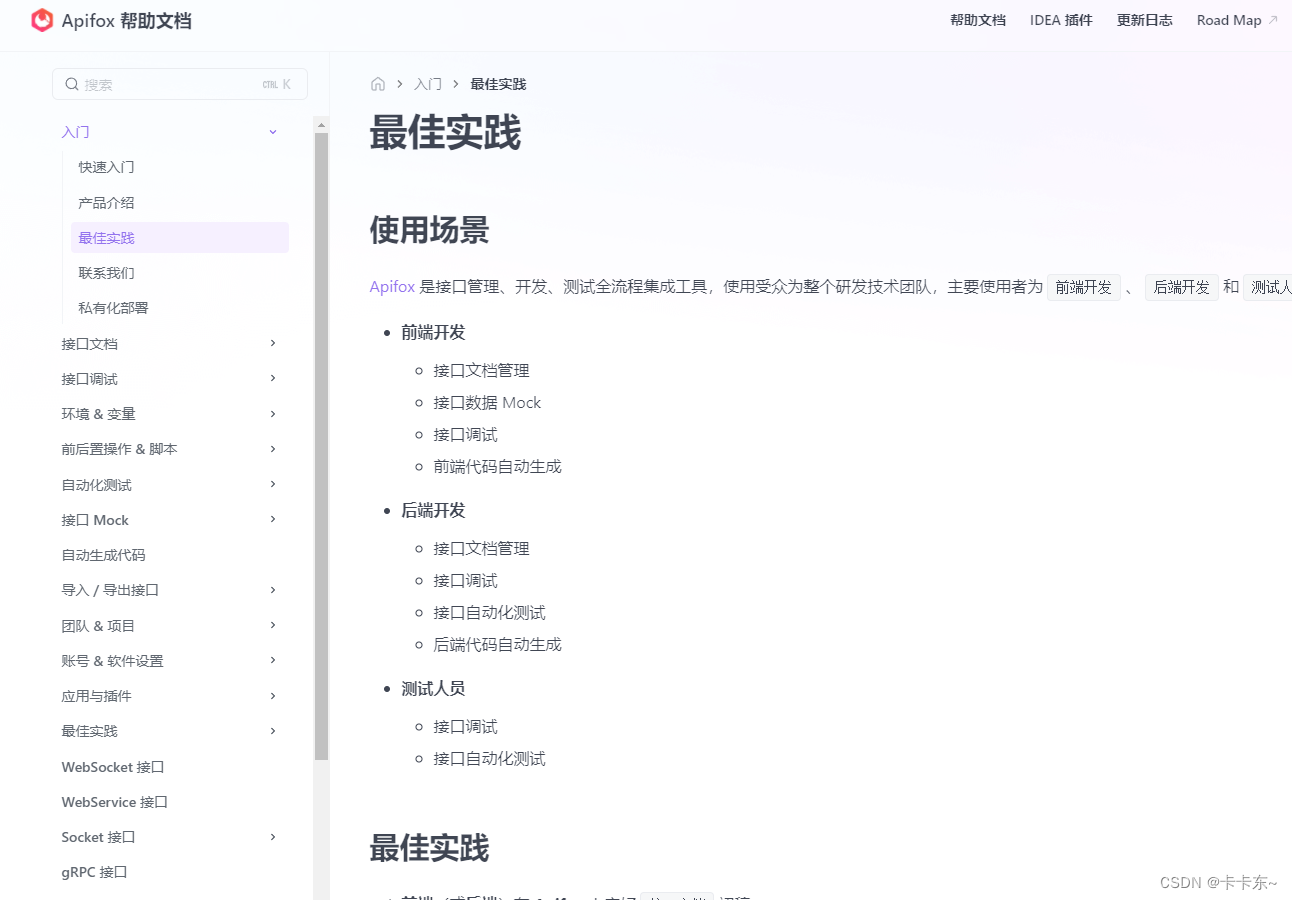The image size is (1292, 900).
Task: Click the home icon in breadcrumb
Action: tap(378, 84)
